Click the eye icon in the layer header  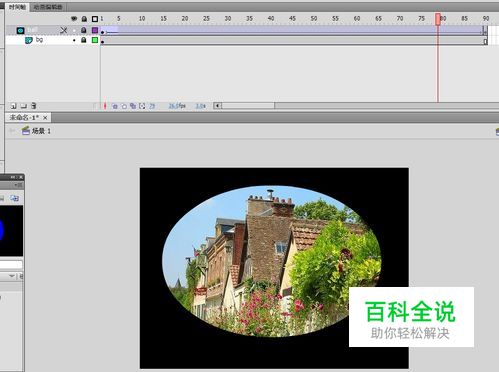point(74,19)
